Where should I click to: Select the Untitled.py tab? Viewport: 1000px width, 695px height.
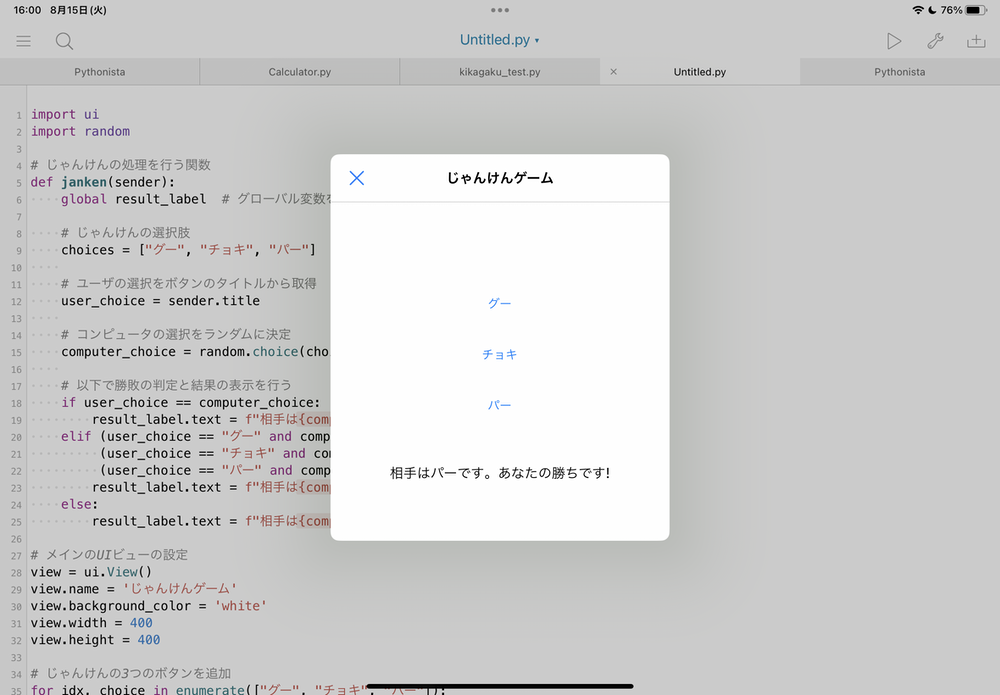click(x=700, y=72)
